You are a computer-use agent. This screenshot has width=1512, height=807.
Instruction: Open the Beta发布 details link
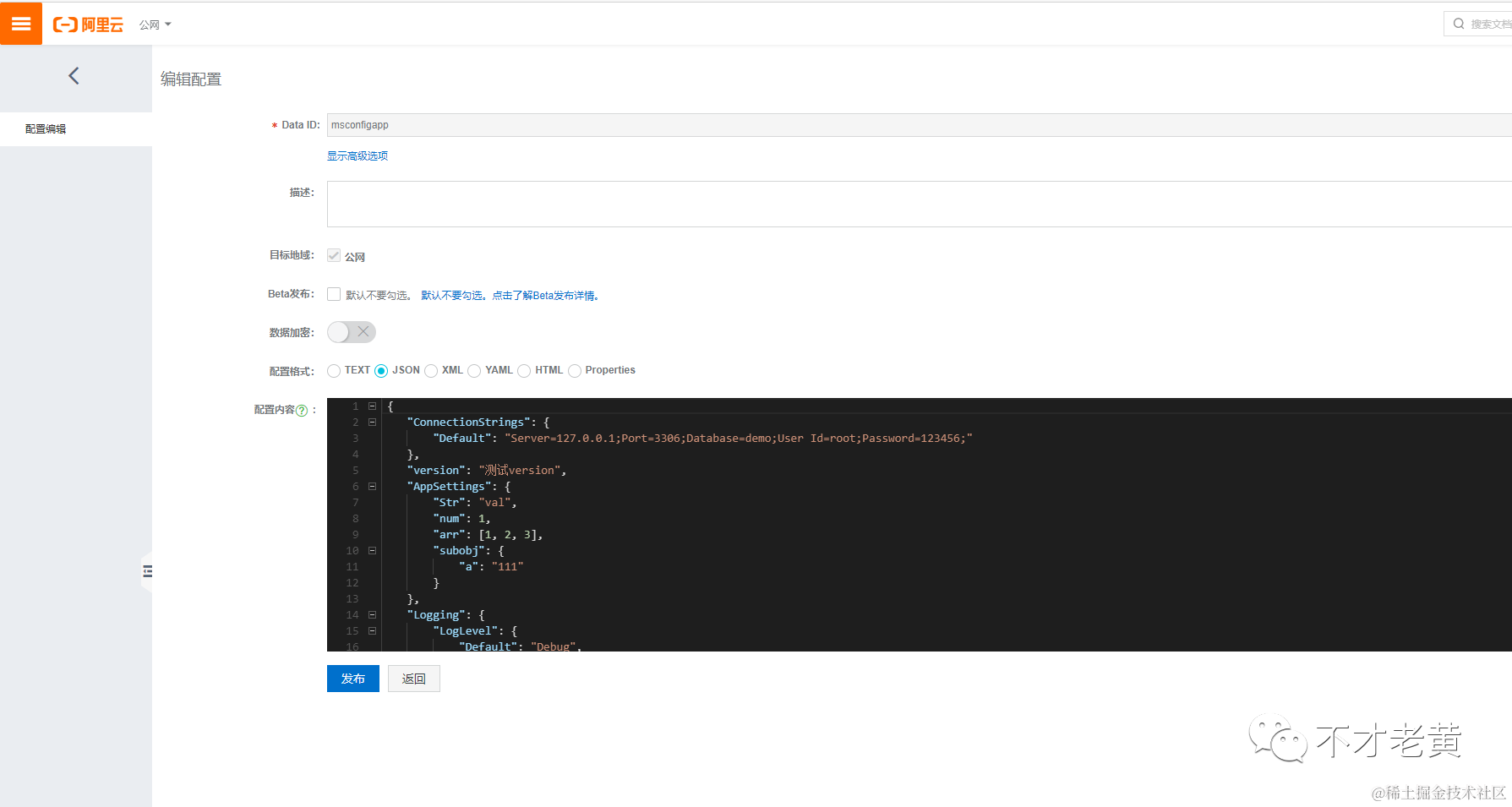click(x=510, y=295)
